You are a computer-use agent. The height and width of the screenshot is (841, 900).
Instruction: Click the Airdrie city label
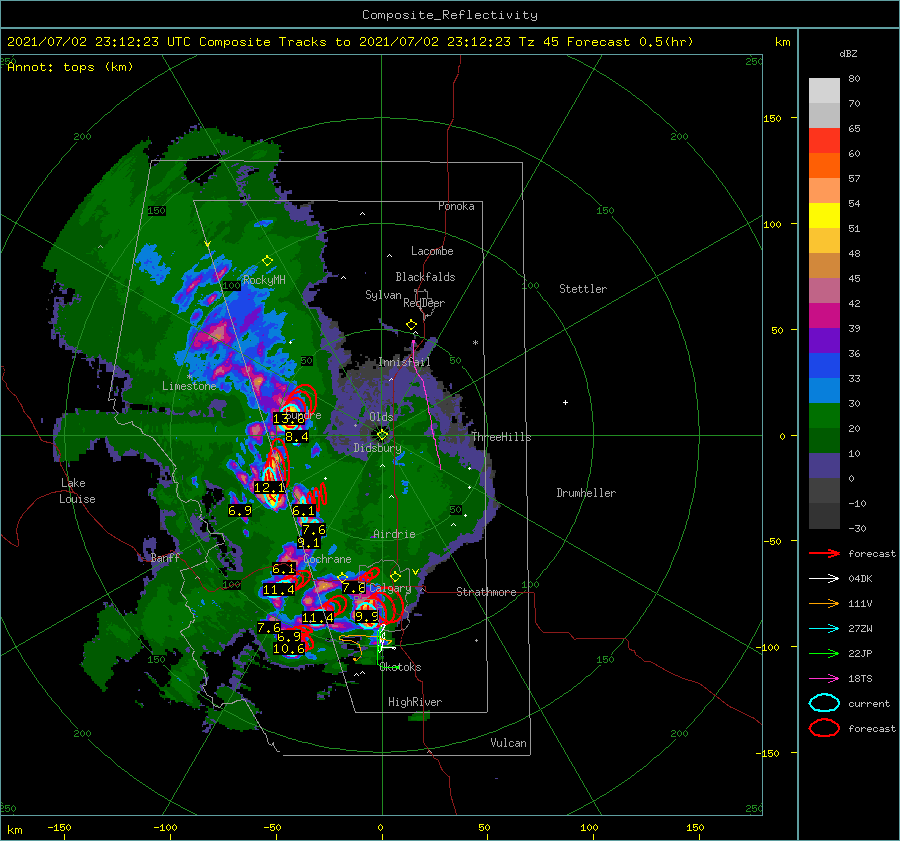coord(394,534)
